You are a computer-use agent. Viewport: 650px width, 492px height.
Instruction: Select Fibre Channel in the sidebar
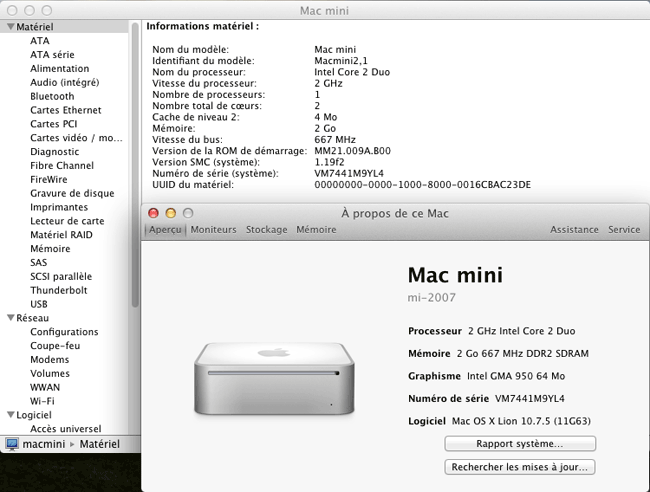click(x=62, y=165)
